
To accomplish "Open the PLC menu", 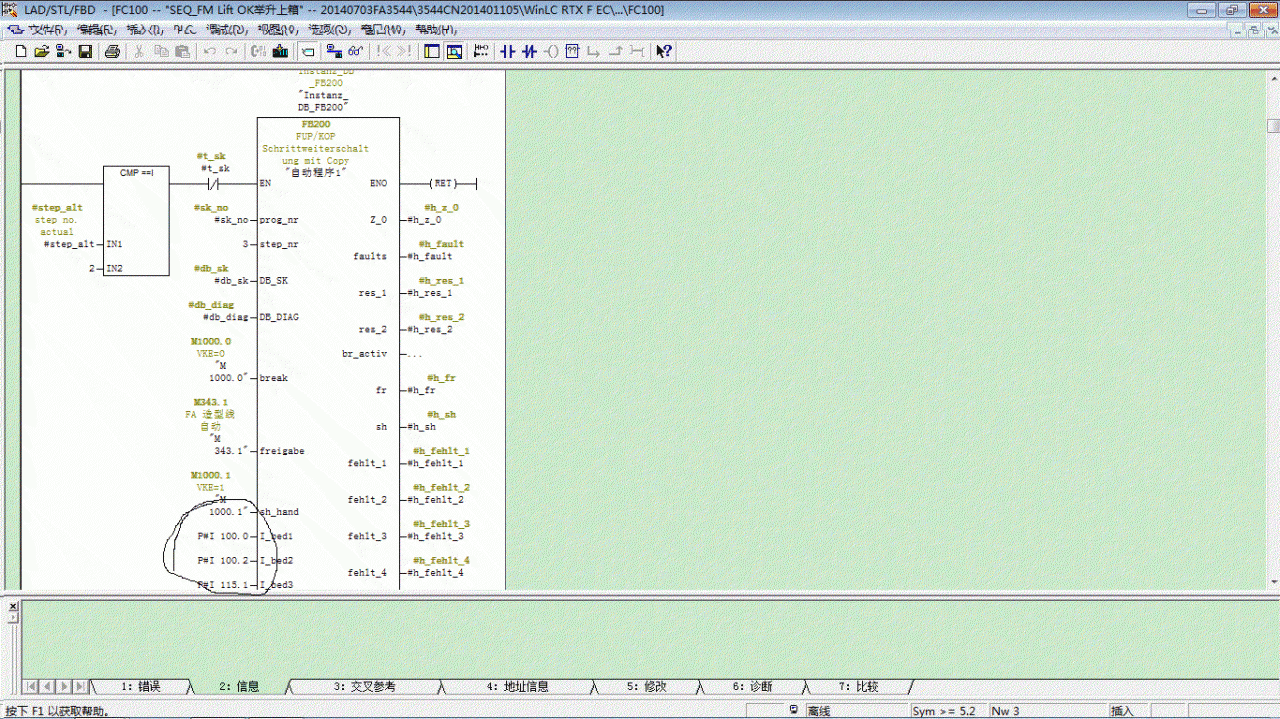I will (x=184, y=29).
